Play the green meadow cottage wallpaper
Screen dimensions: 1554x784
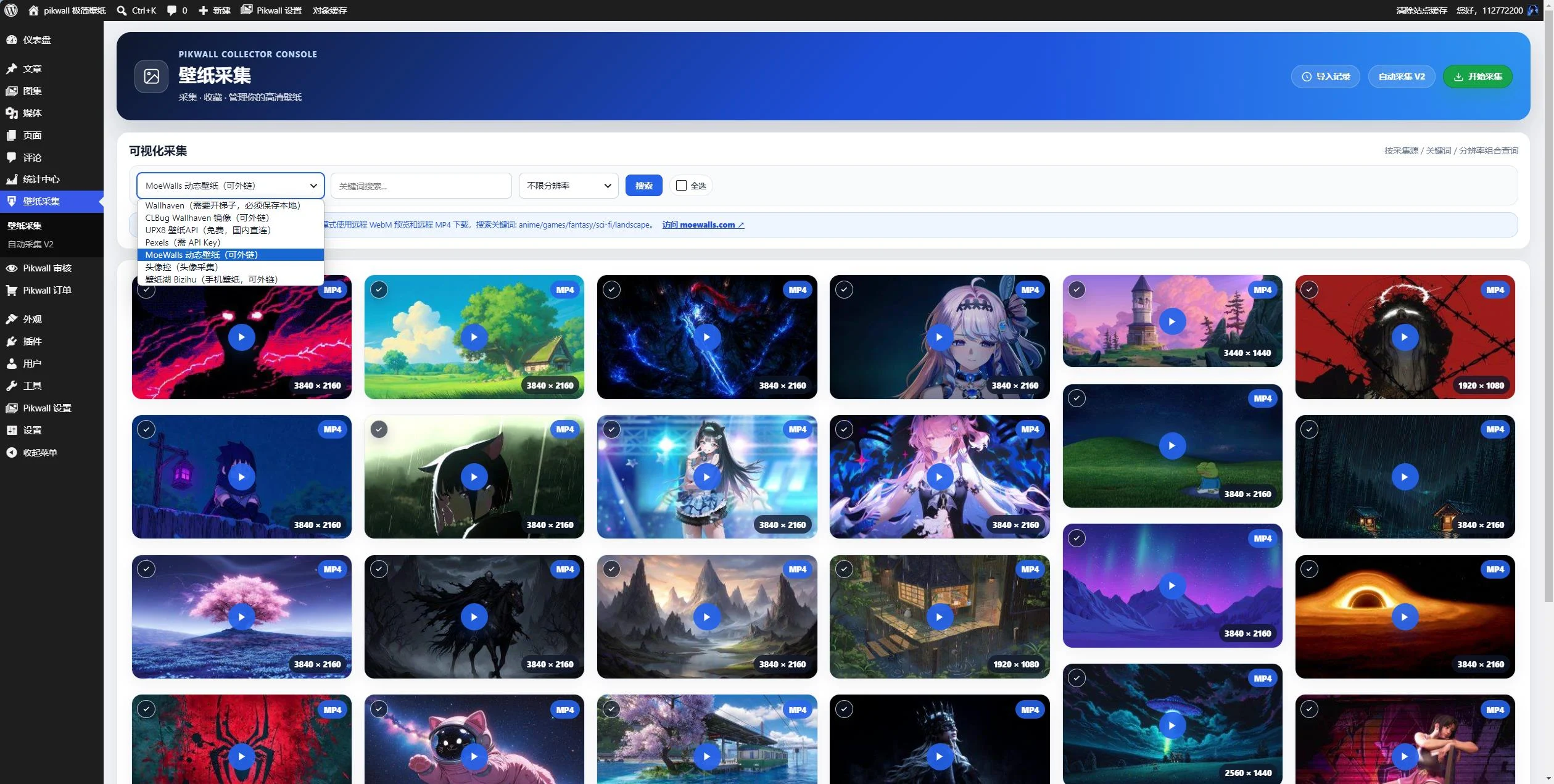tap(474, 337)
